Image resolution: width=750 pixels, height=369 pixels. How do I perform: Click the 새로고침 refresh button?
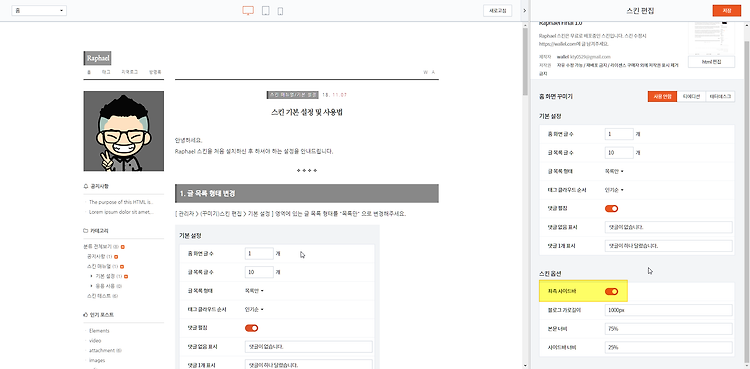click(497, 11)
